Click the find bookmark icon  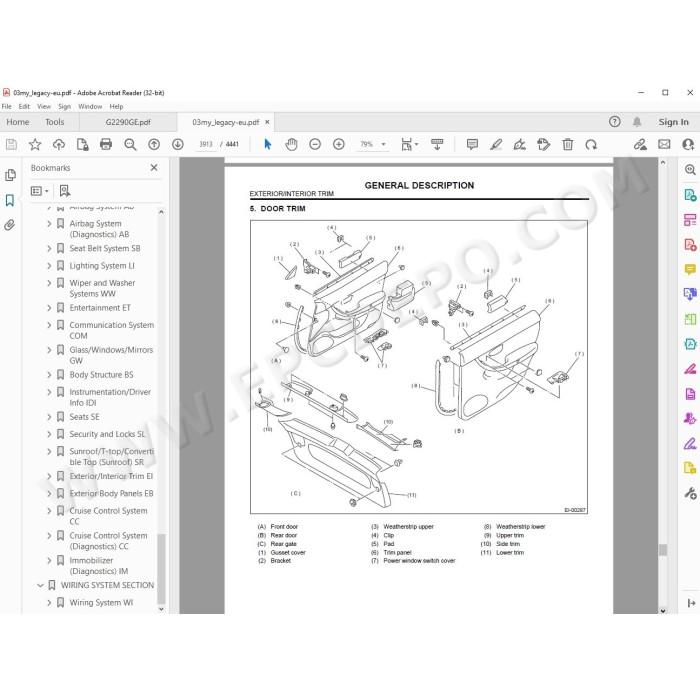65,191
